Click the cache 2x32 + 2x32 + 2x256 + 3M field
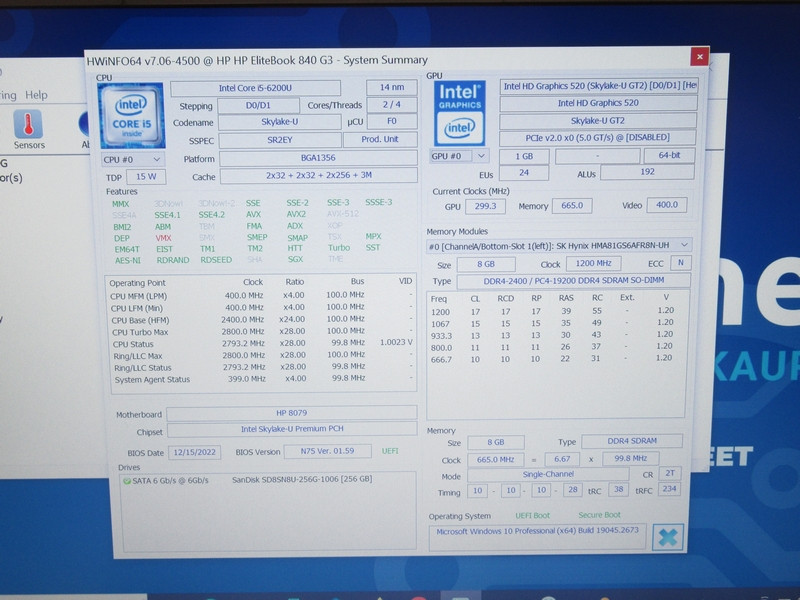Viewport: 800px width, 600px height. [x=319, y=175]
